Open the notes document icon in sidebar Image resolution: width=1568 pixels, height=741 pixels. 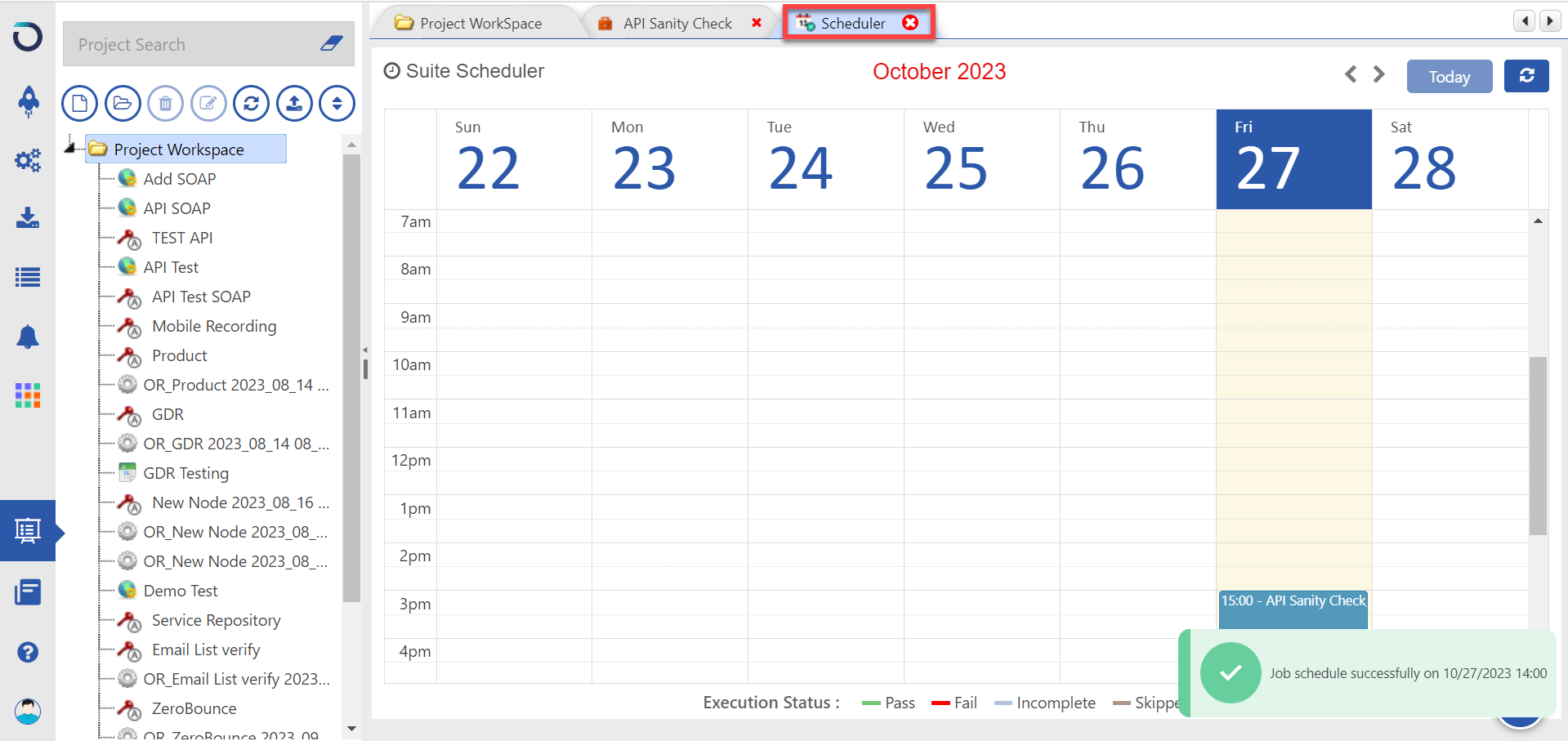click(x=28, y=592)
